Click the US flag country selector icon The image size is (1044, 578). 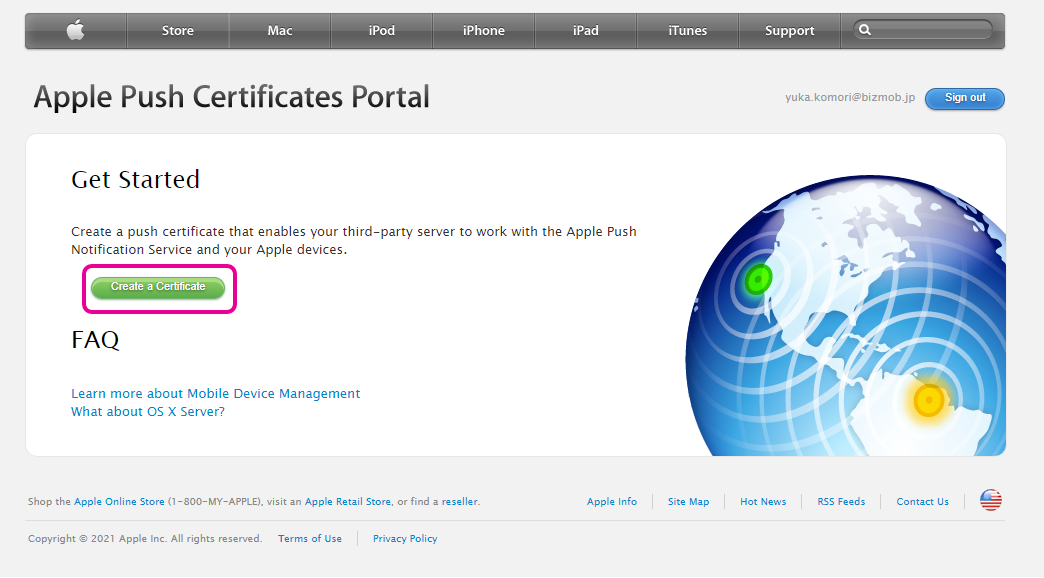tap(990, 501)
